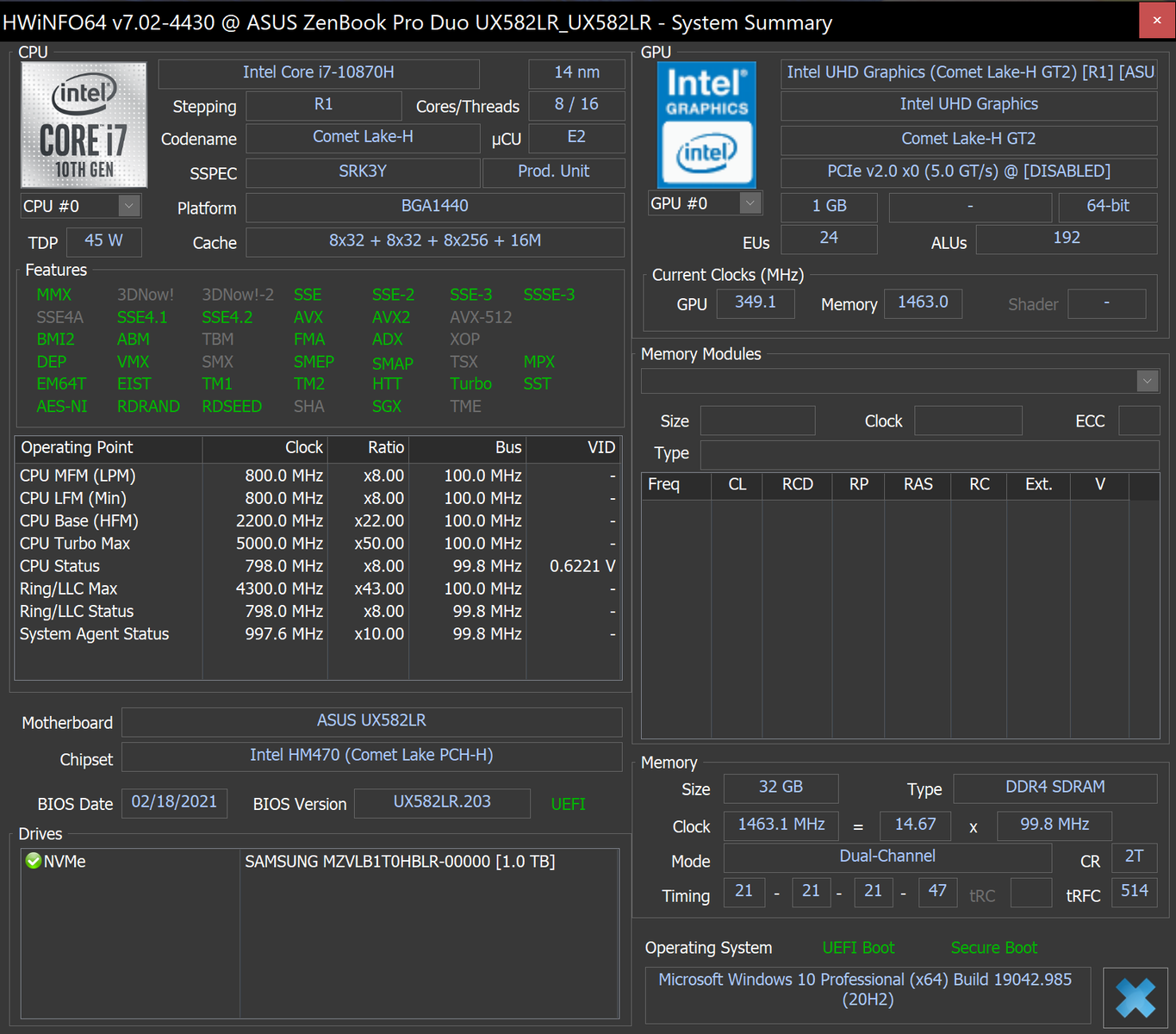Click the GPU clock value 349.1
The height and width of the screenshot is (1034, 1176).
(756, 303)
